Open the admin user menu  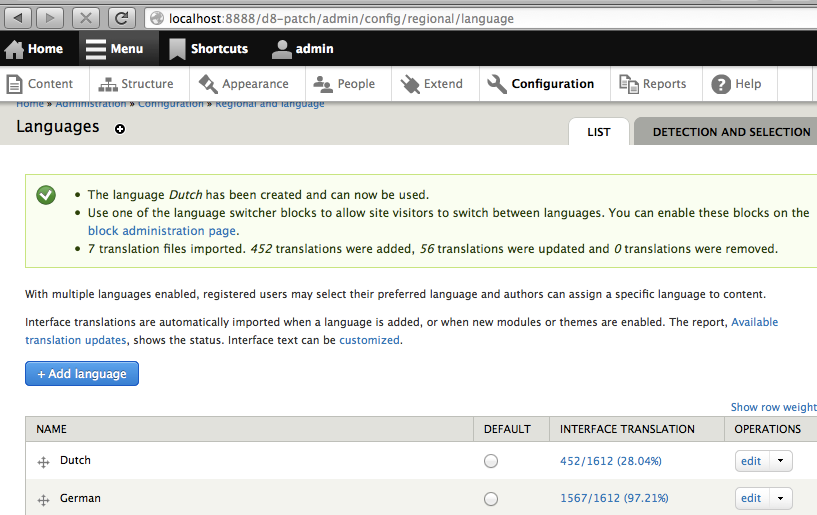click(303, 49)
